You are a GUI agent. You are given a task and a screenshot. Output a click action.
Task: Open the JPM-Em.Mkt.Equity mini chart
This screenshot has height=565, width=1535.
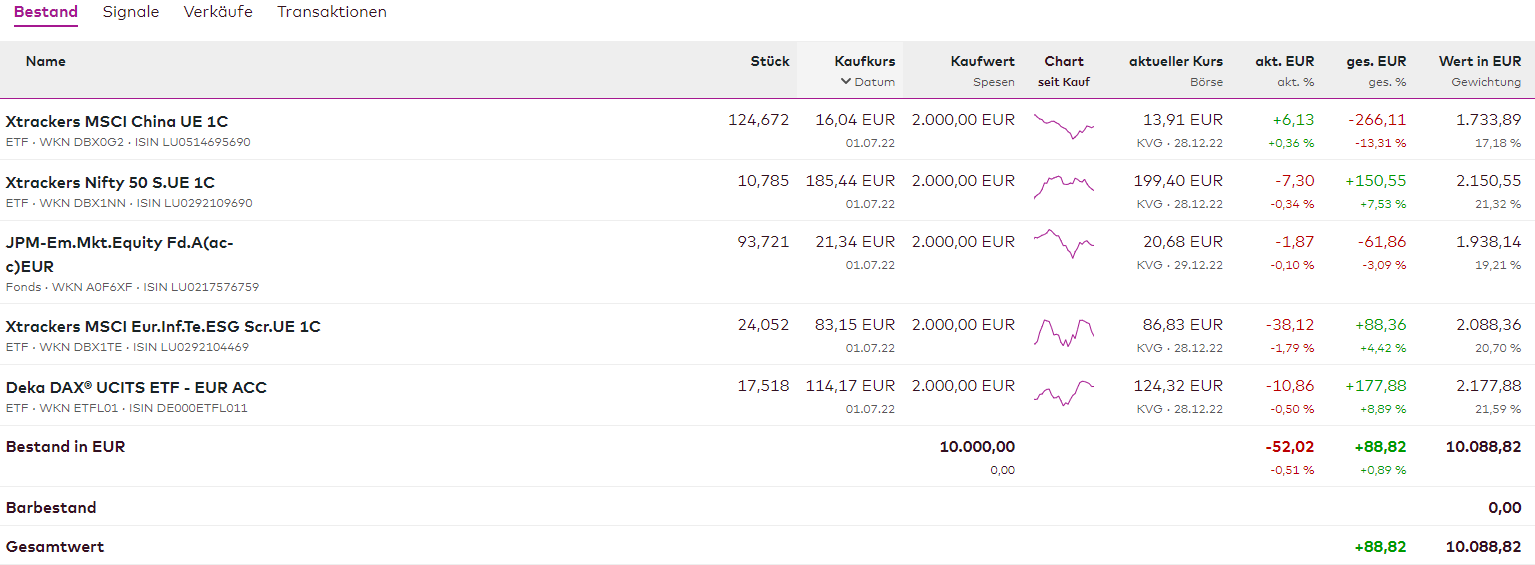click(1064, 243)
